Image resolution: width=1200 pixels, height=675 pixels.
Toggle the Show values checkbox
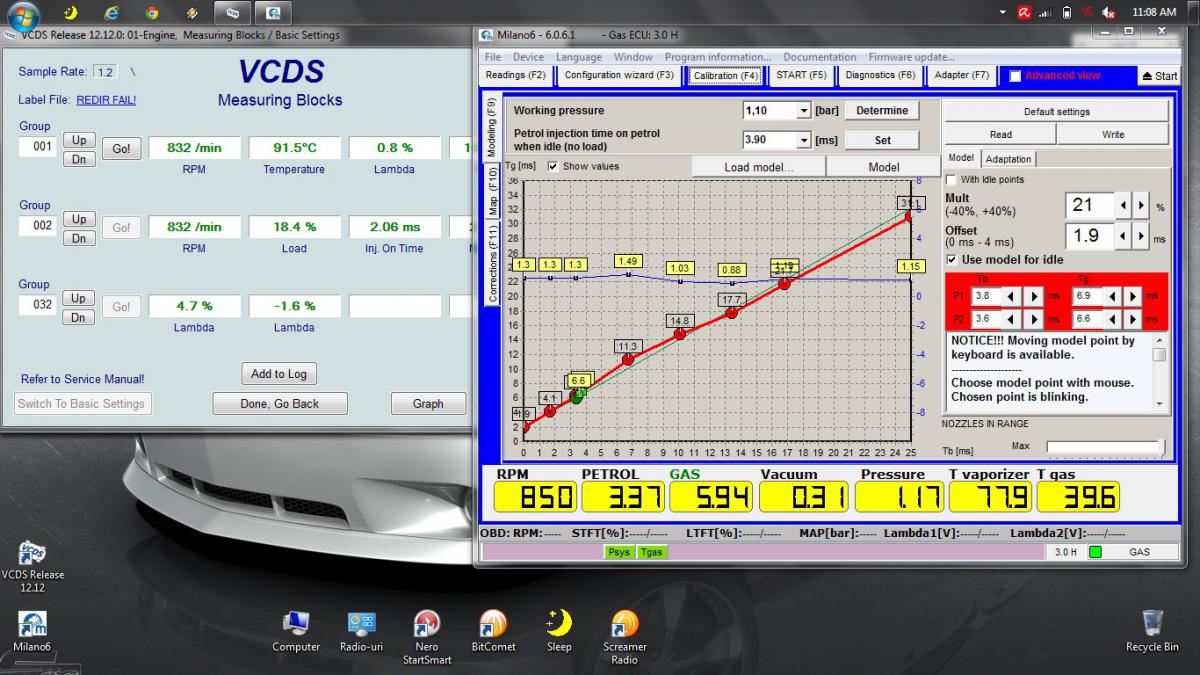553,166
